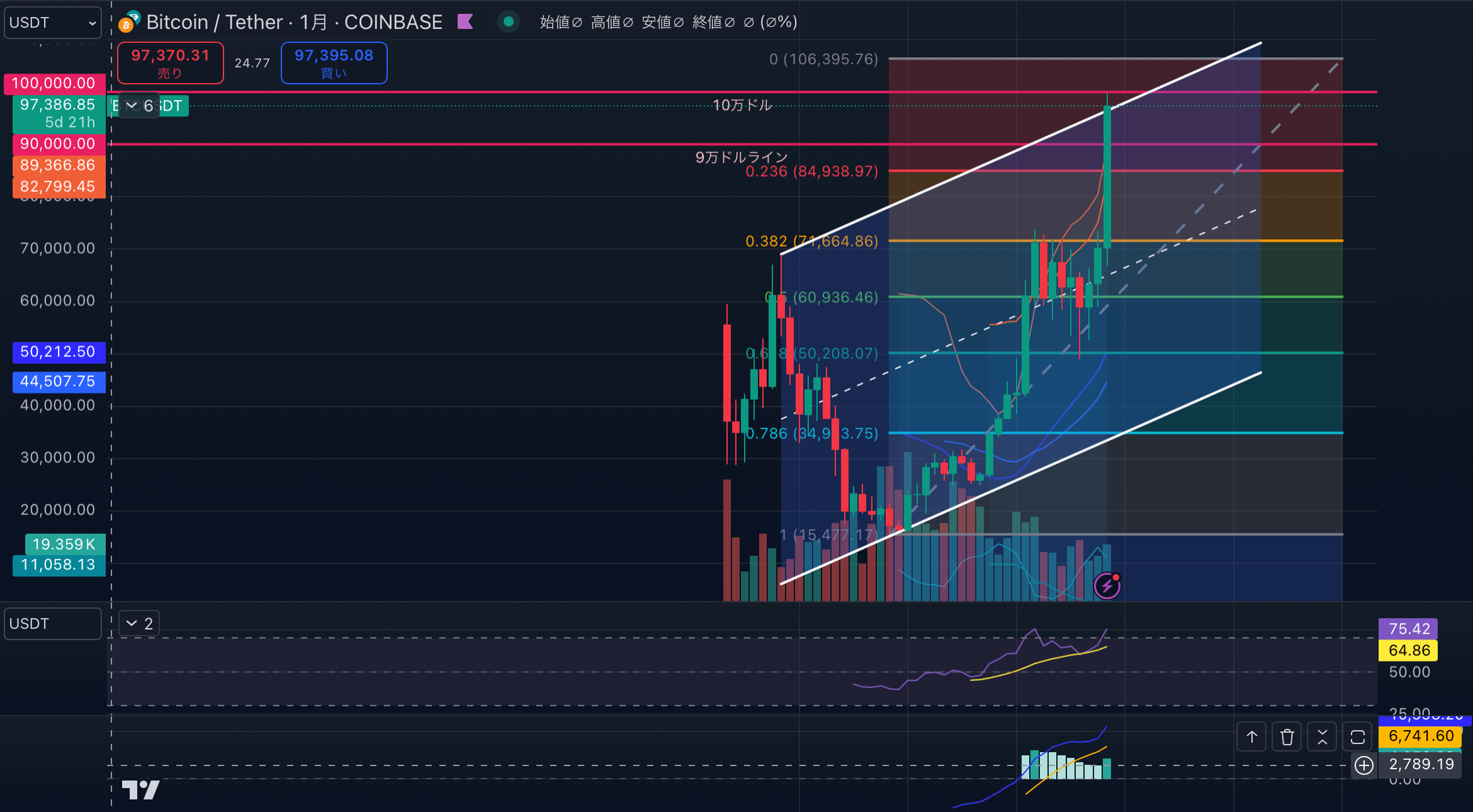Screen dimensions: 1473x812
Task: Click the Bitcoin symbol logo icon
Action: coord(129,23)
